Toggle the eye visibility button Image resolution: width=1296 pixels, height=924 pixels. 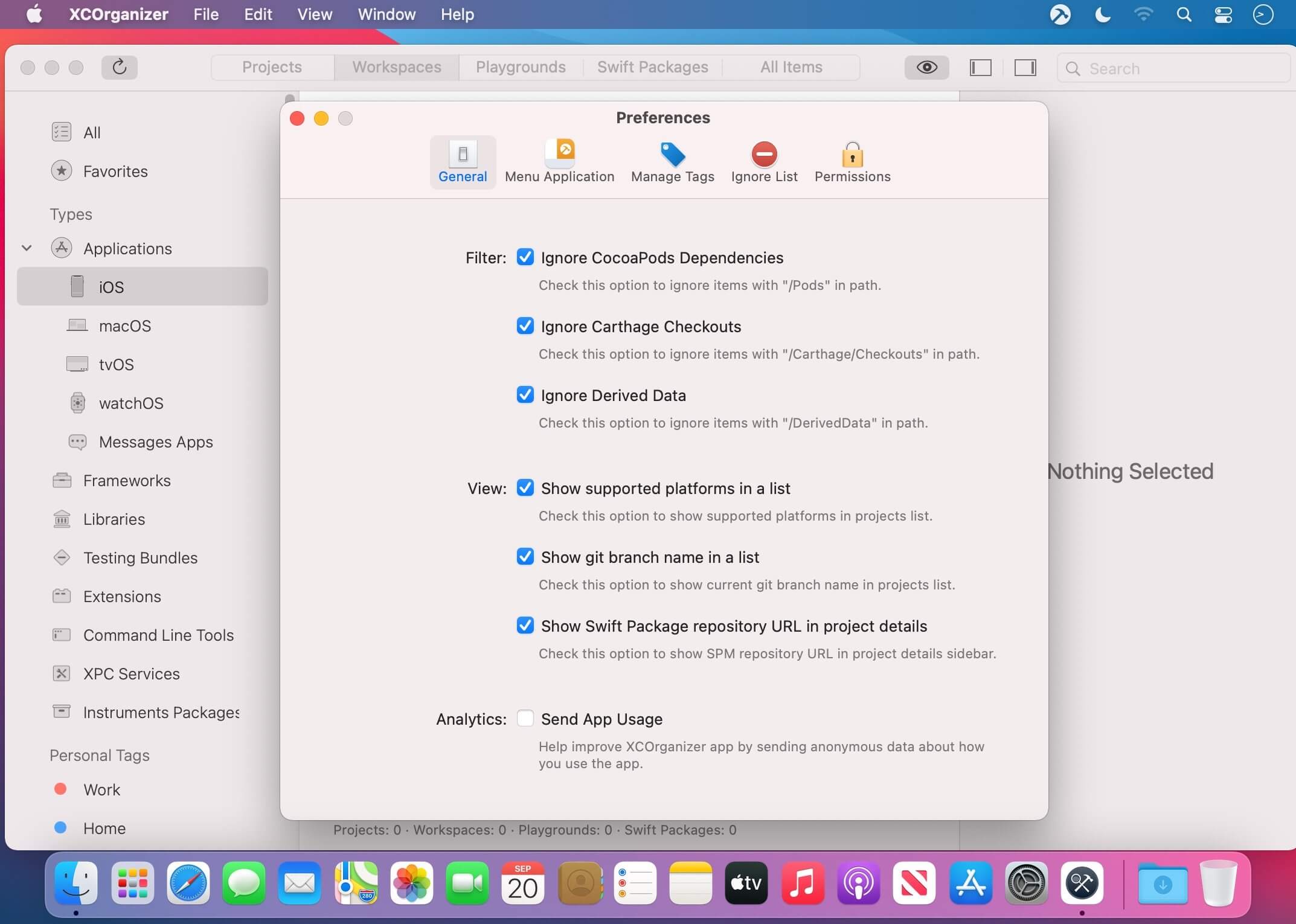point(926,68)
